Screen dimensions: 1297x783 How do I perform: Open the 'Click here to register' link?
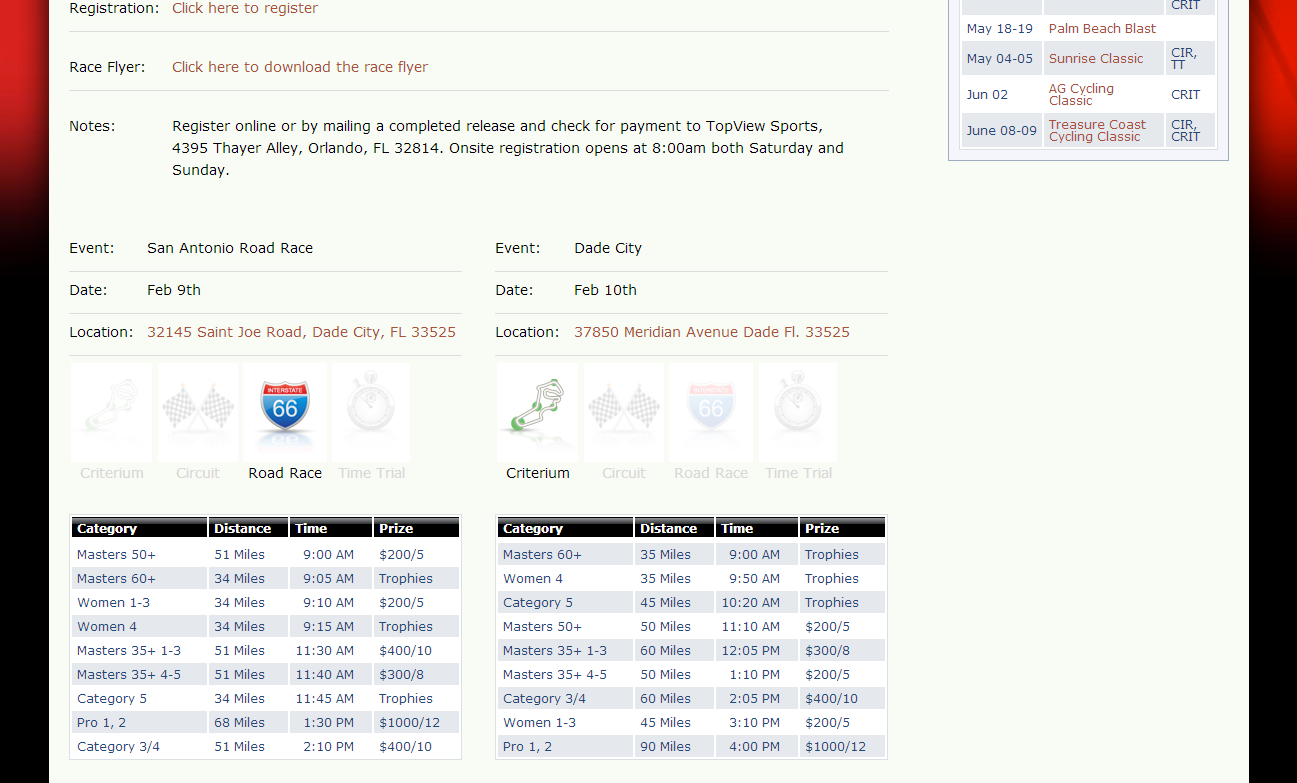click(x=245, y=8)
